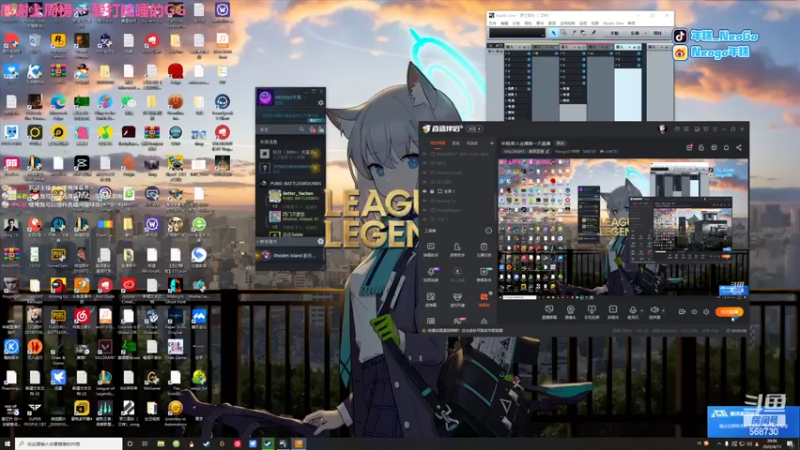Open File Explorer from the taskbar

[x=161, y=444]
